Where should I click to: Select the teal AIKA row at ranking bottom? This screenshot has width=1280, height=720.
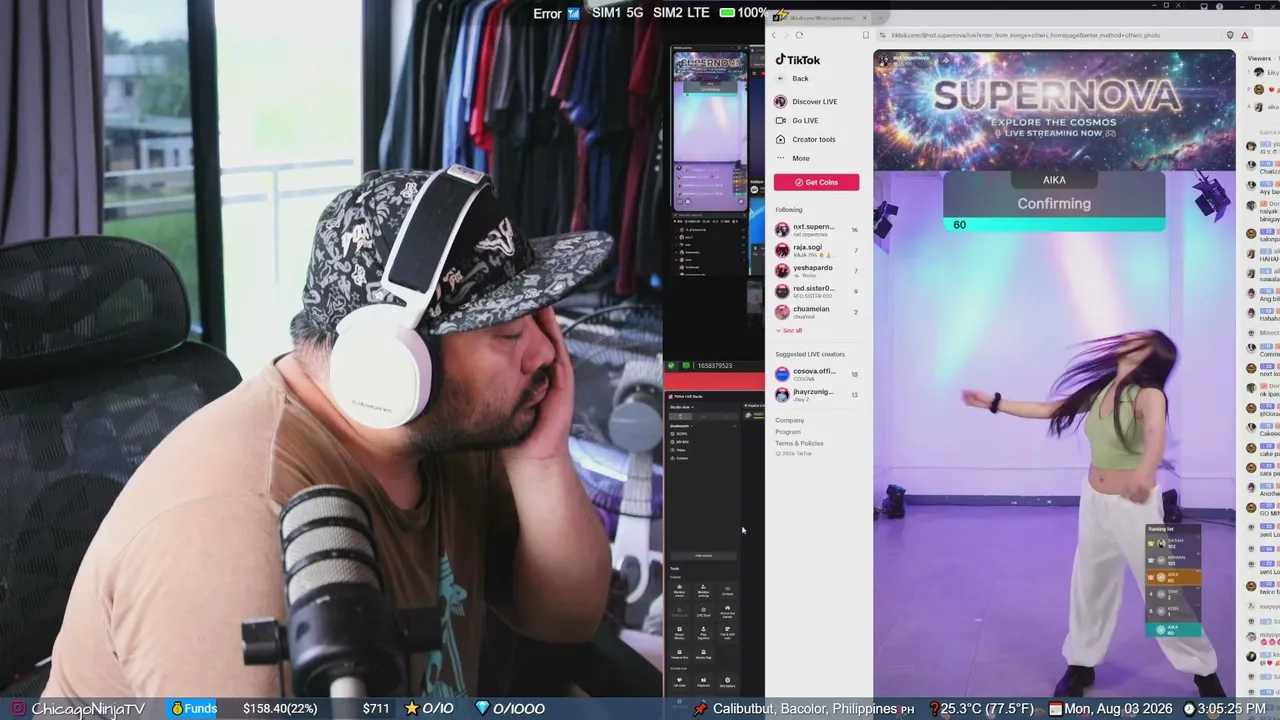pyautogui.click(x=1172, y=629)
